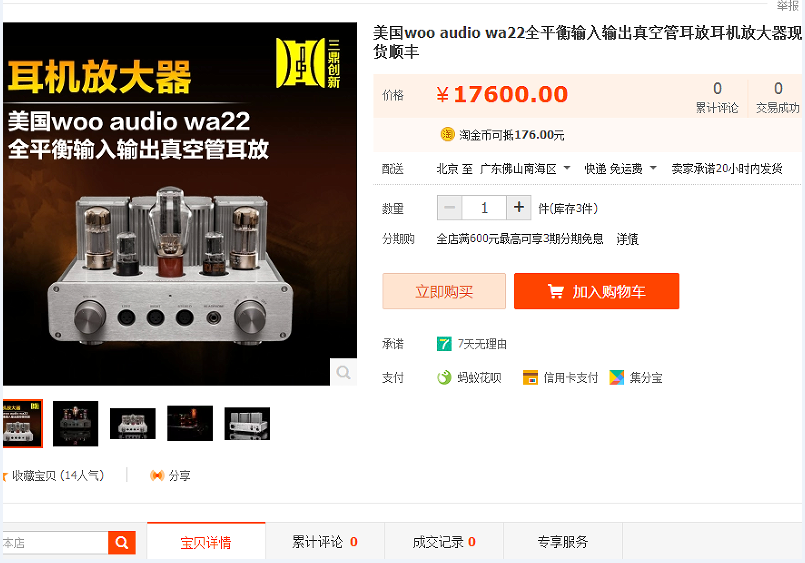Select the second product thumbnail image
Viewport: 805px width, 563px height.
75,423
